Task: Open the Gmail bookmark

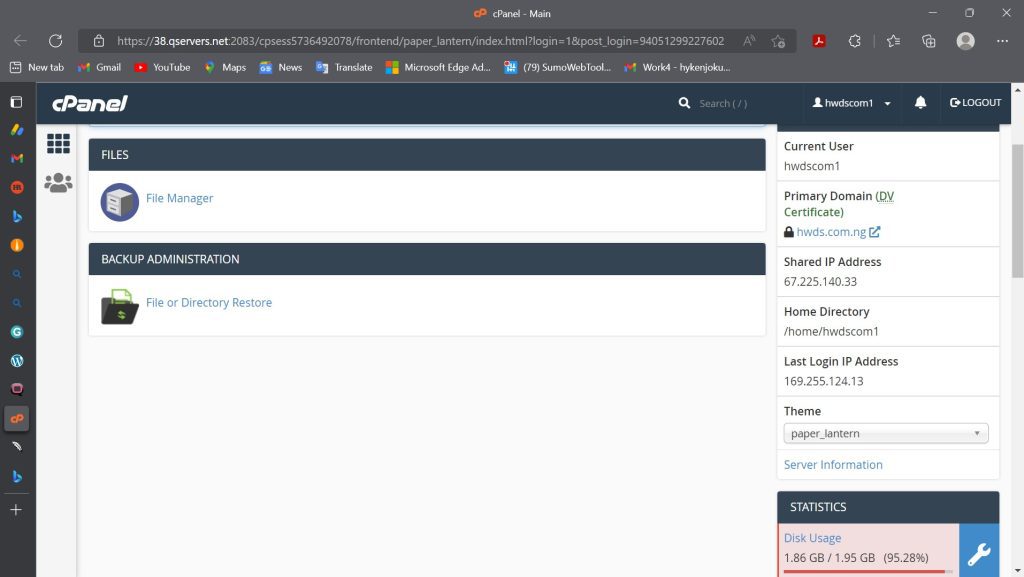Action: click(x=99, y=67)
